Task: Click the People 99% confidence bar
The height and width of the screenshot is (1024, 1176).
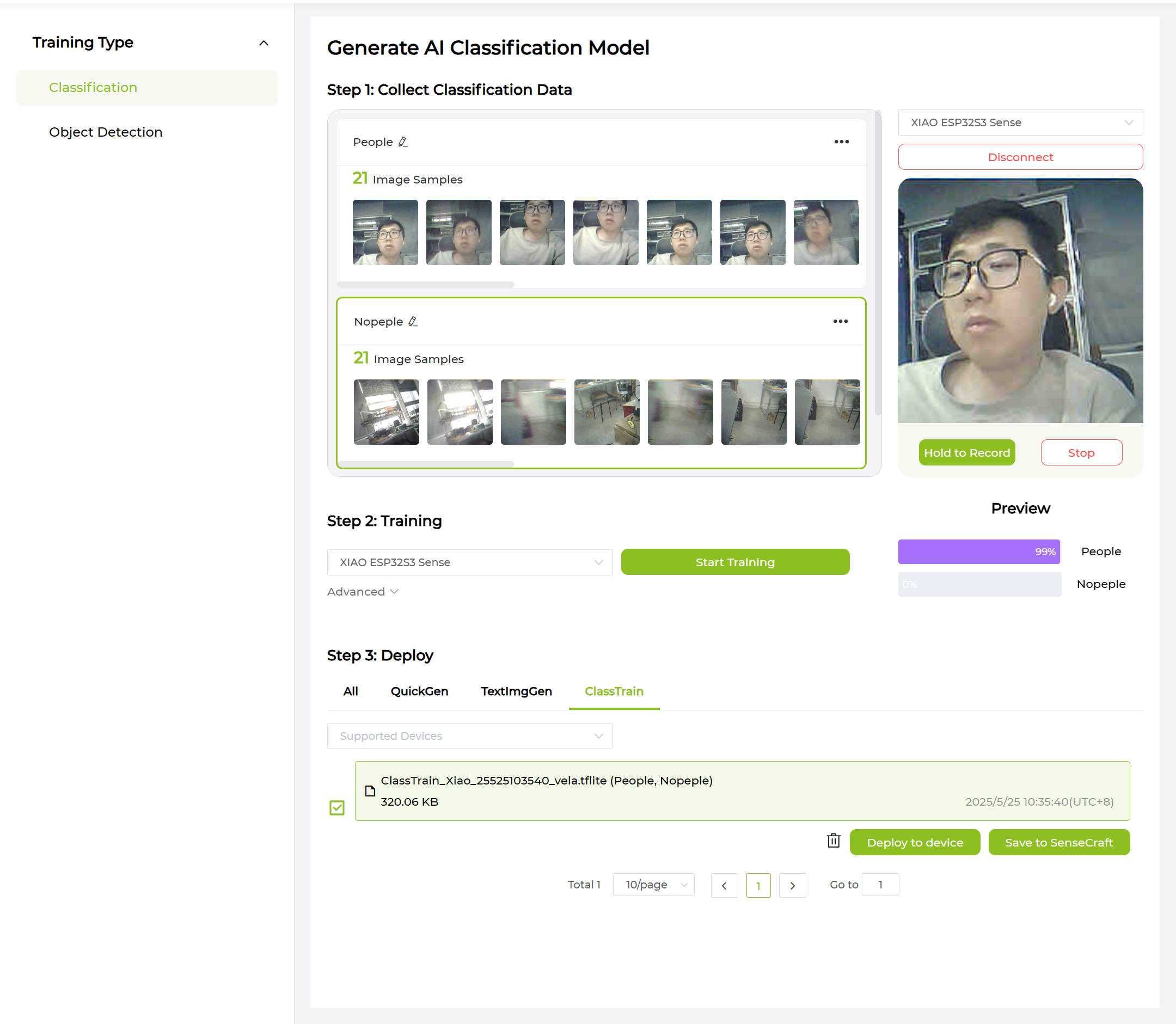Action: pyautogui.click(x=979, y=551)
